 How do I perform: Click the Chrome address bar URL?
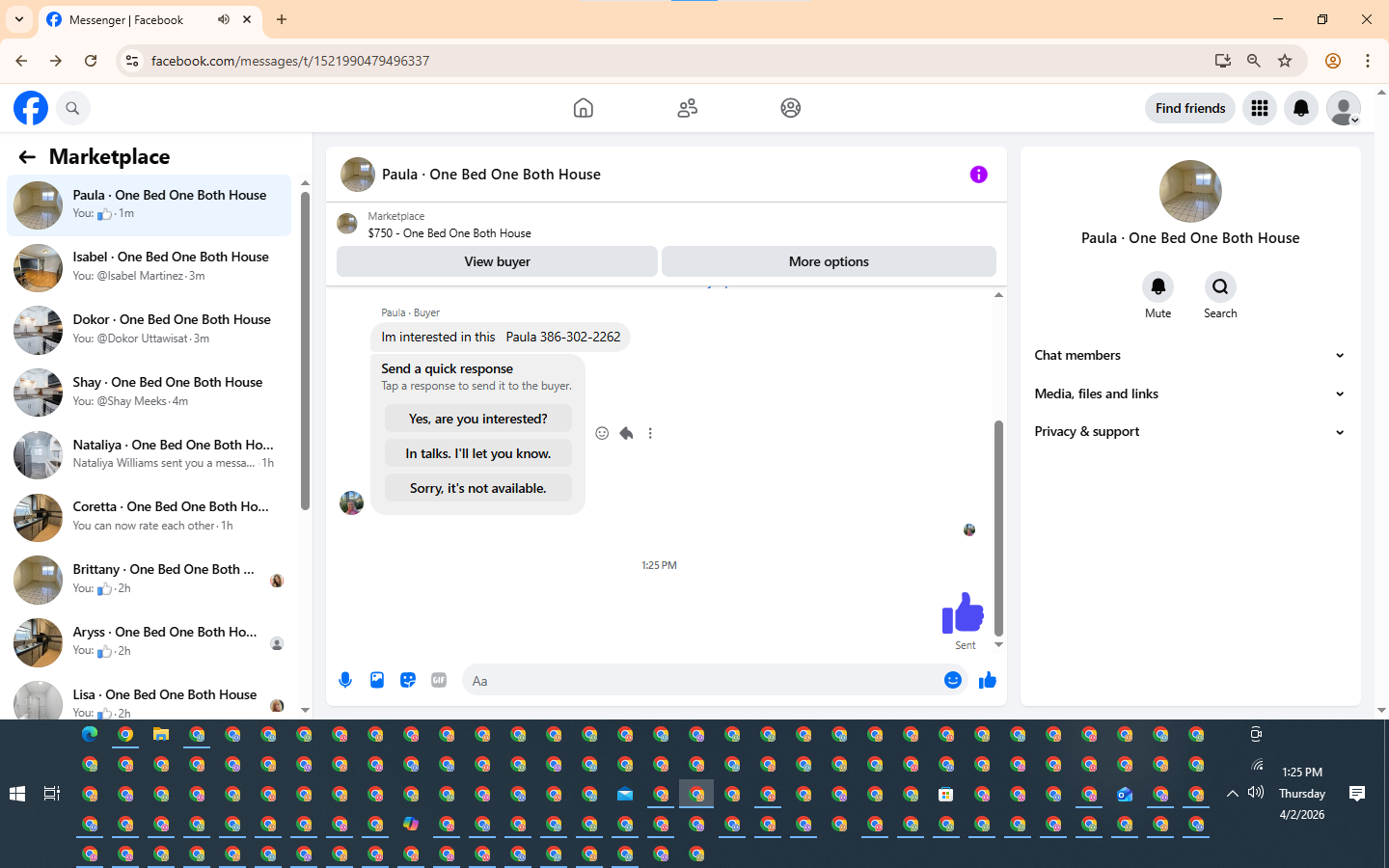tap(290, 61)
